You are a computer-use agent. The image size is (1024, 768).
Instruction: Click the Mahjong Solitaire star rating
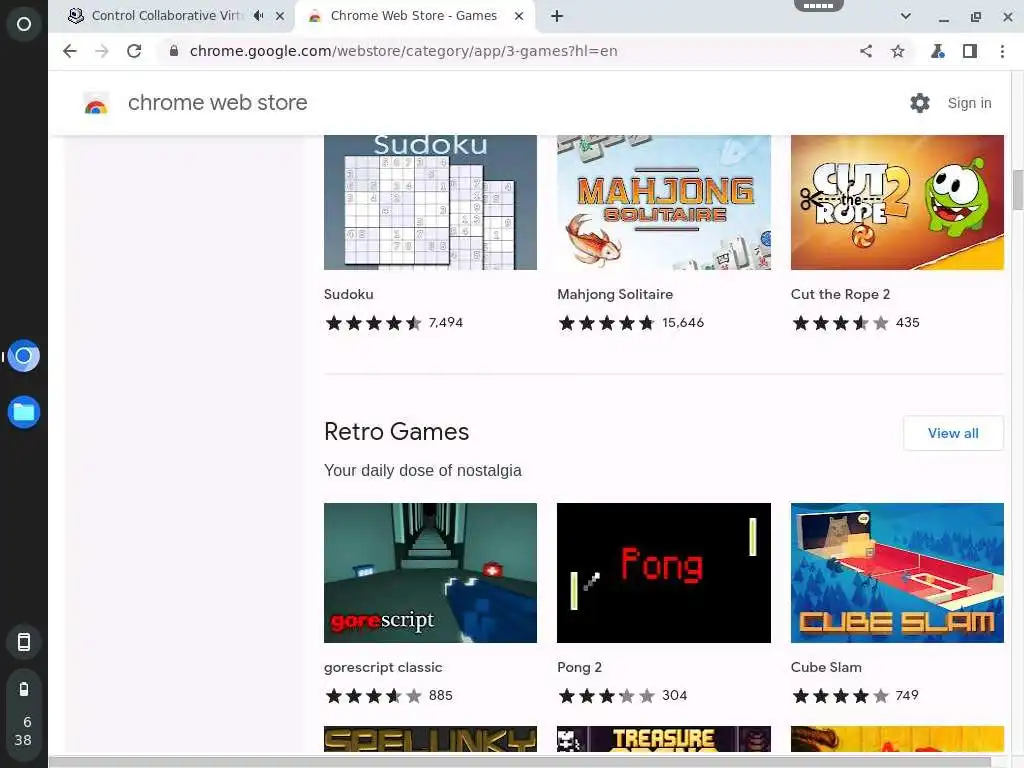[607, 323]
